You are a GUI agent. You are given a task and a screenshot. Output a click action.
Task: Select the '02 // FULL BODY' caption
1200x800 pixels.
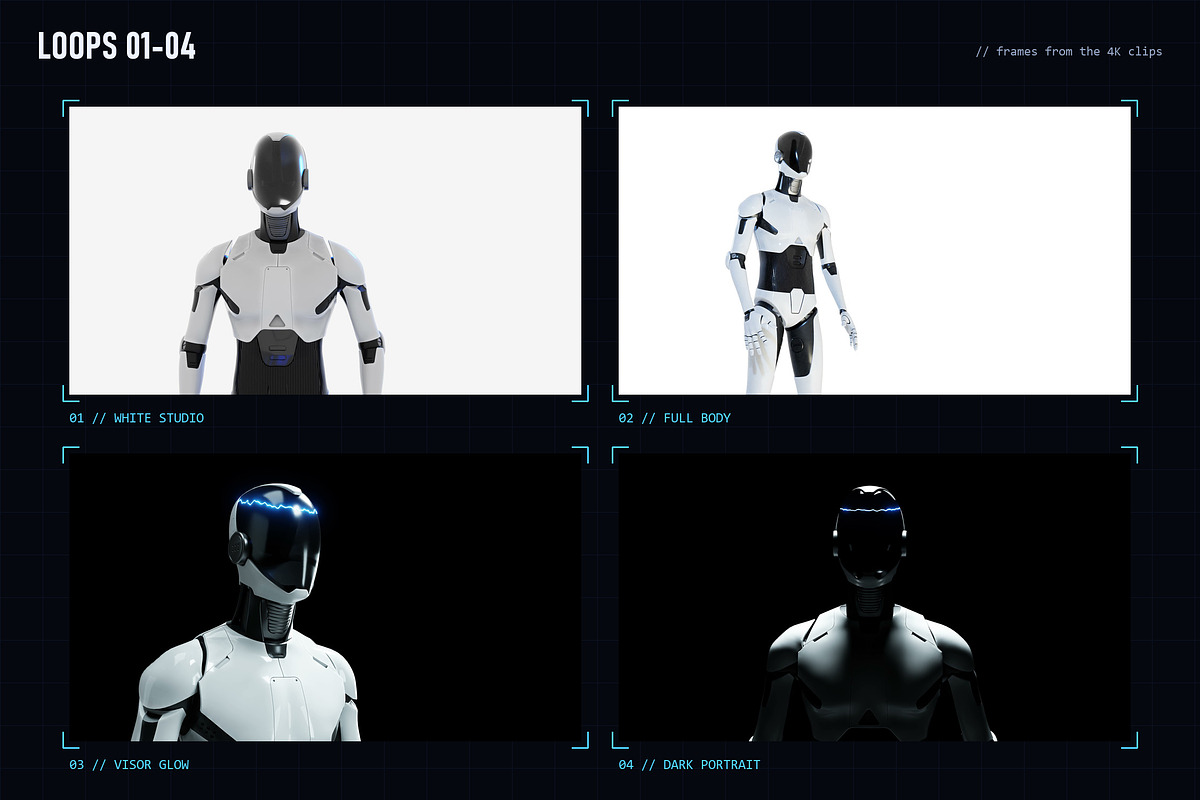tap(675, 418)
